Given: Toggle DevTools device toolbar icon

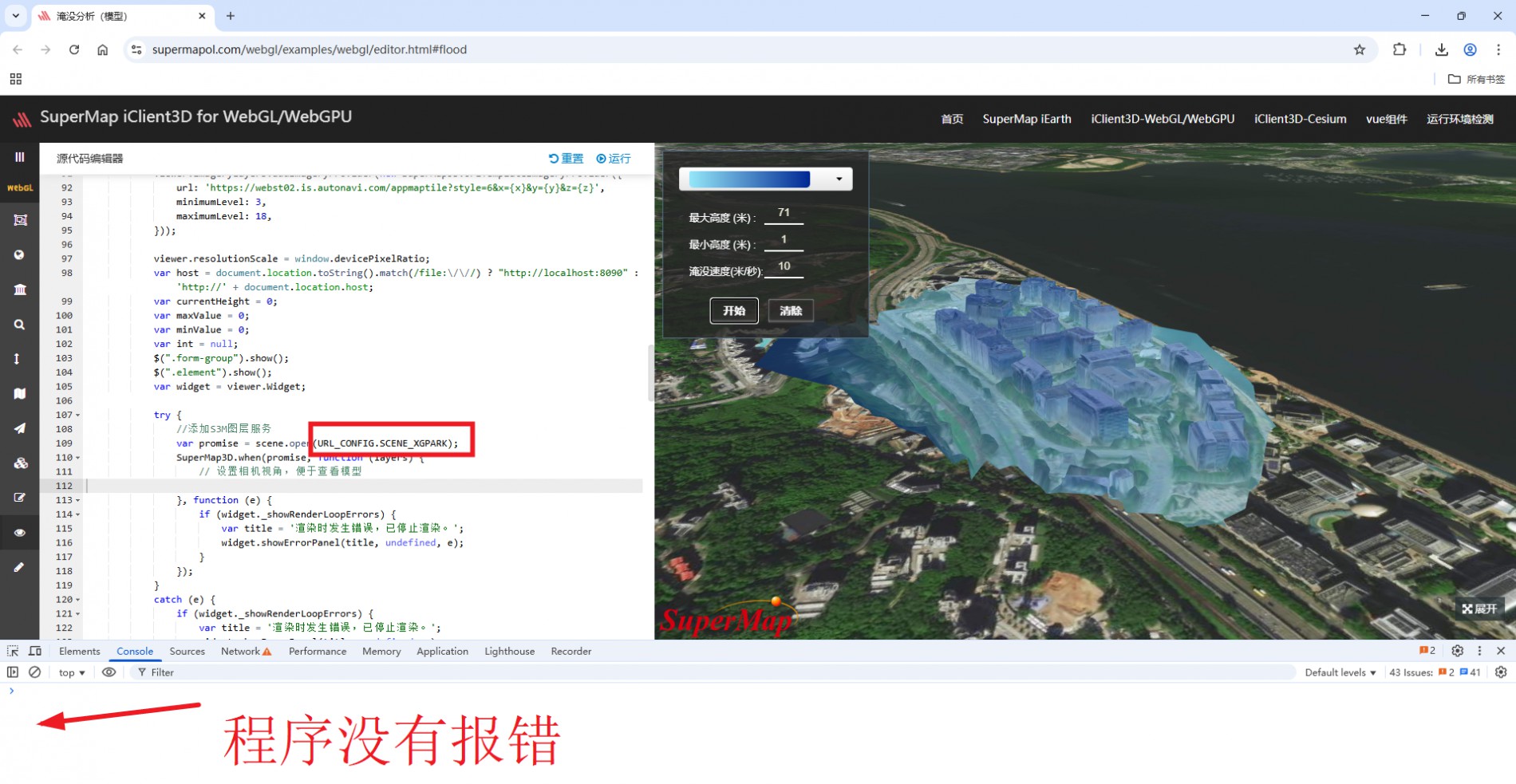Looking at the screenshot, I should (35, 651).
